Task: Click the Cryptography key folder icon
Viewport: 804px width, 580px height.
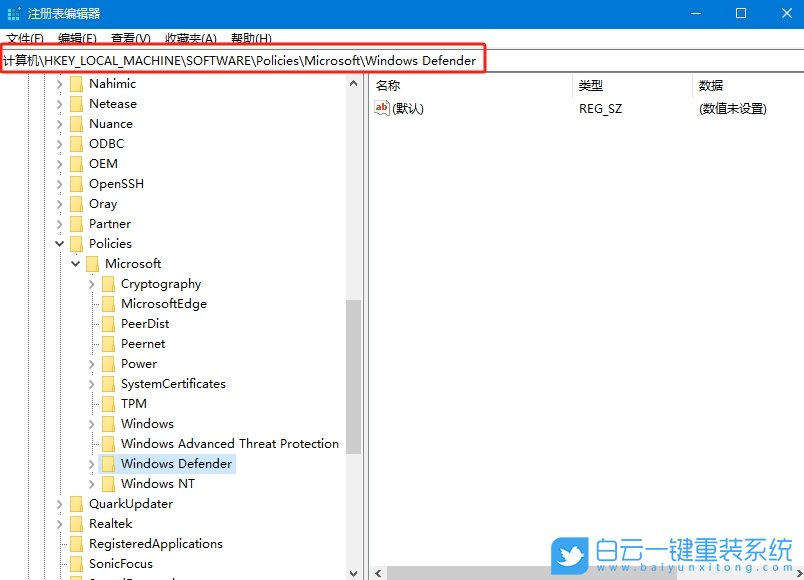Action: click(108, 283)
